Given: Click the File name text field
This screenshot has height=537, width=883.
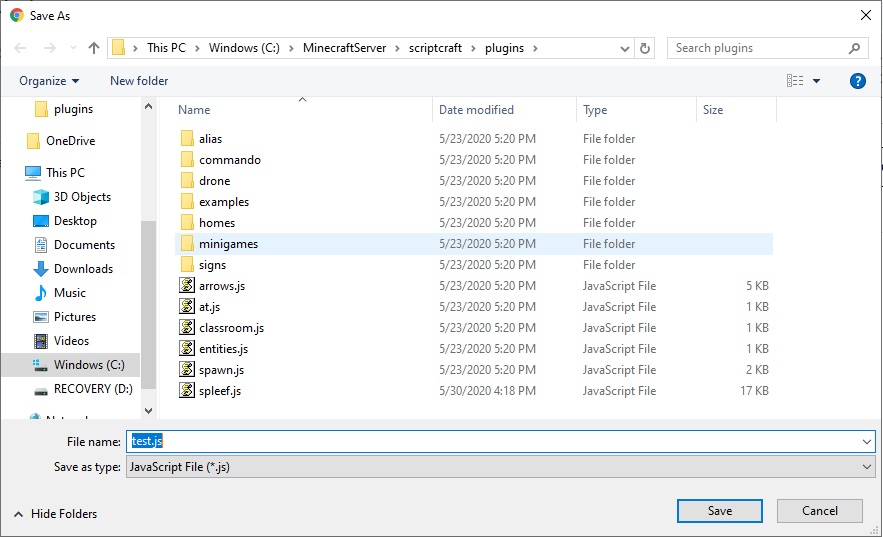Looking at the screenshot, I should tap(493, 441).
